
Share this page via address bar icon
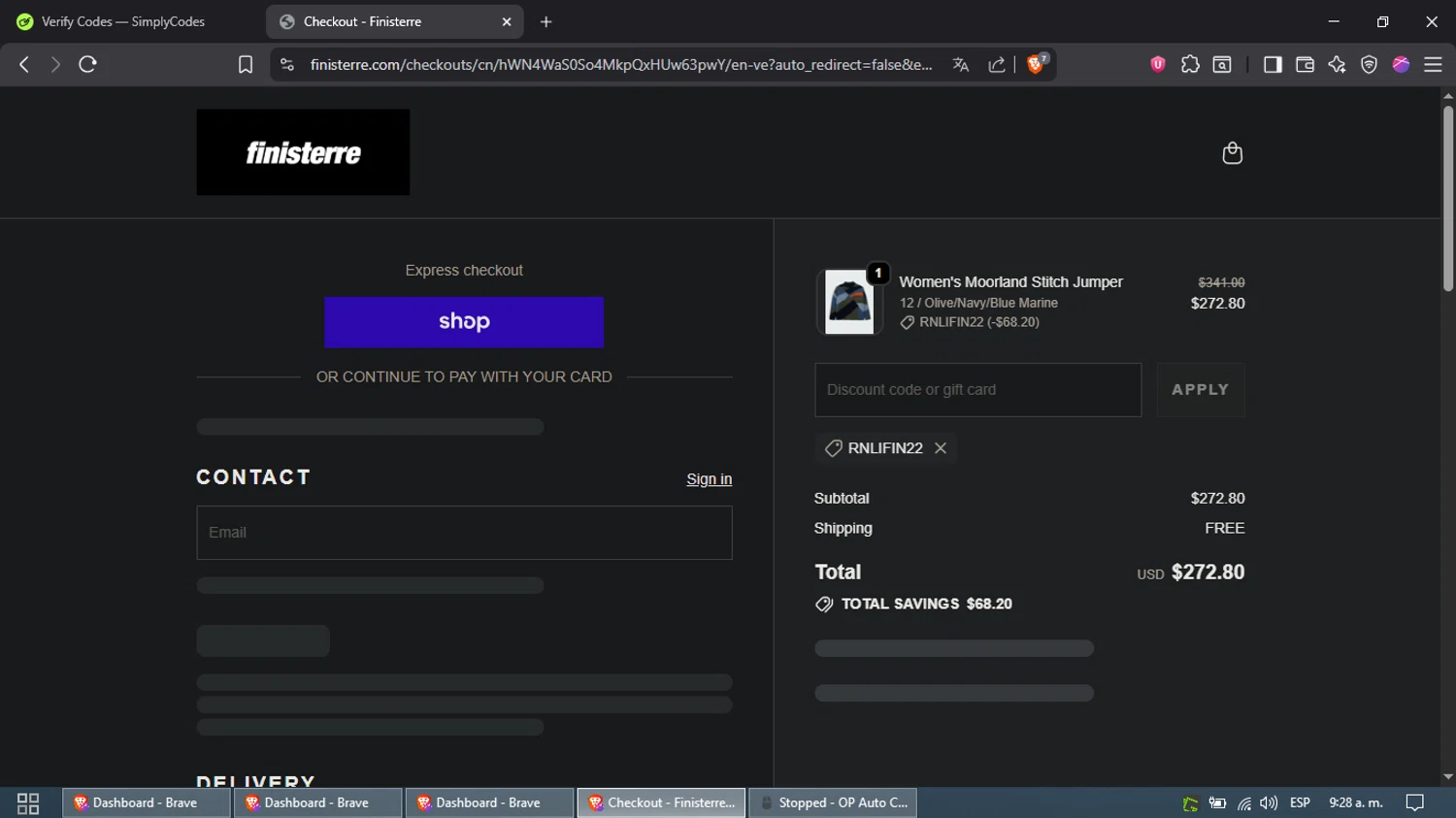[x=997, y=64]
